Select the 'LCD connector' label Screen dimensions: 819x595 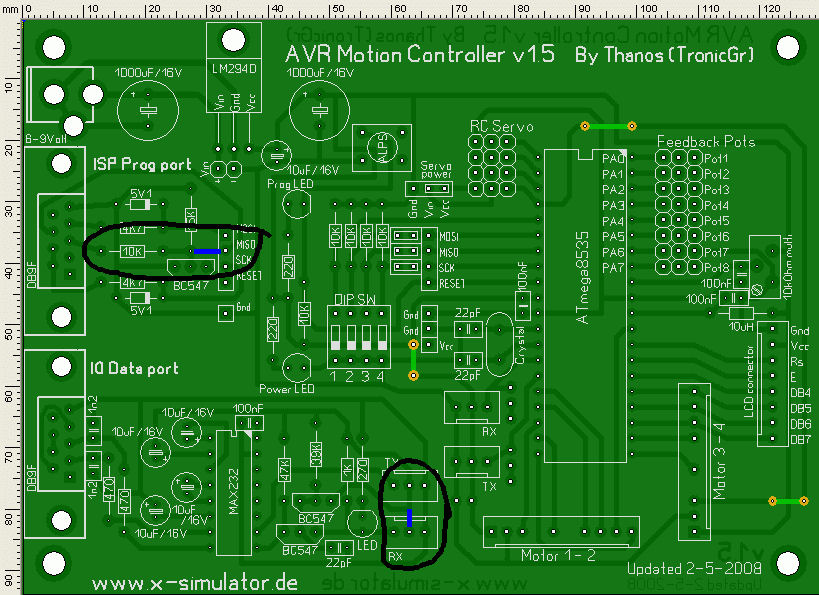pos(749,381)
